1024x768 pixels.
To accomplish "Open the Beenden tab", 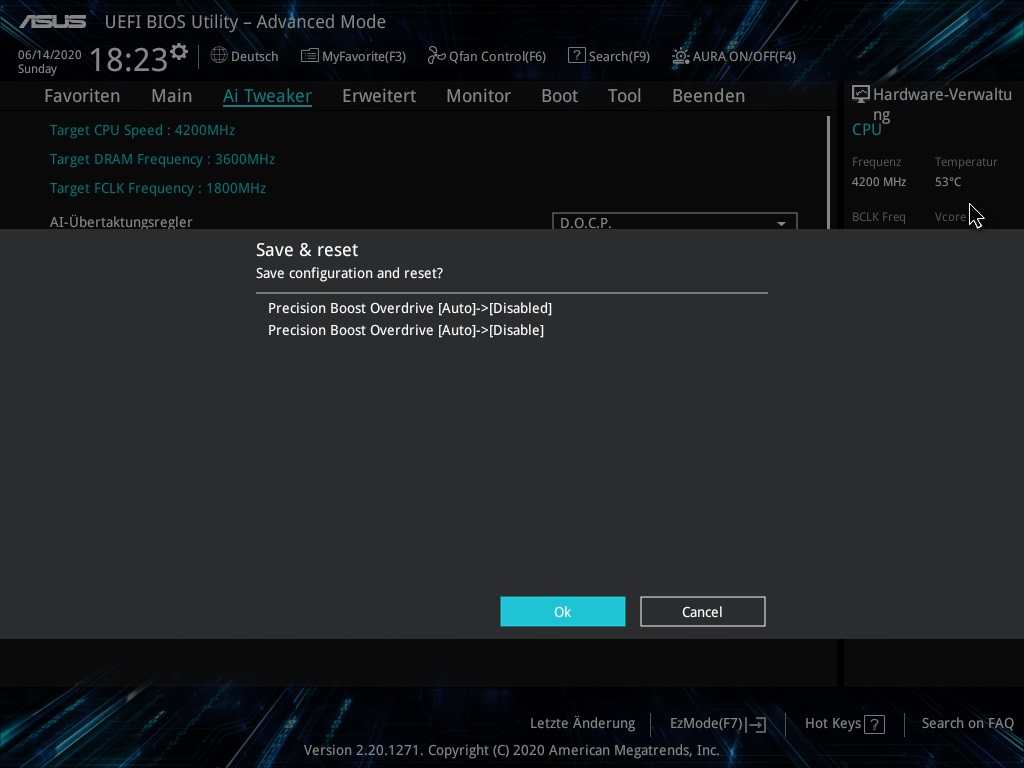I will pyautogui.click(x=709, y=96).
